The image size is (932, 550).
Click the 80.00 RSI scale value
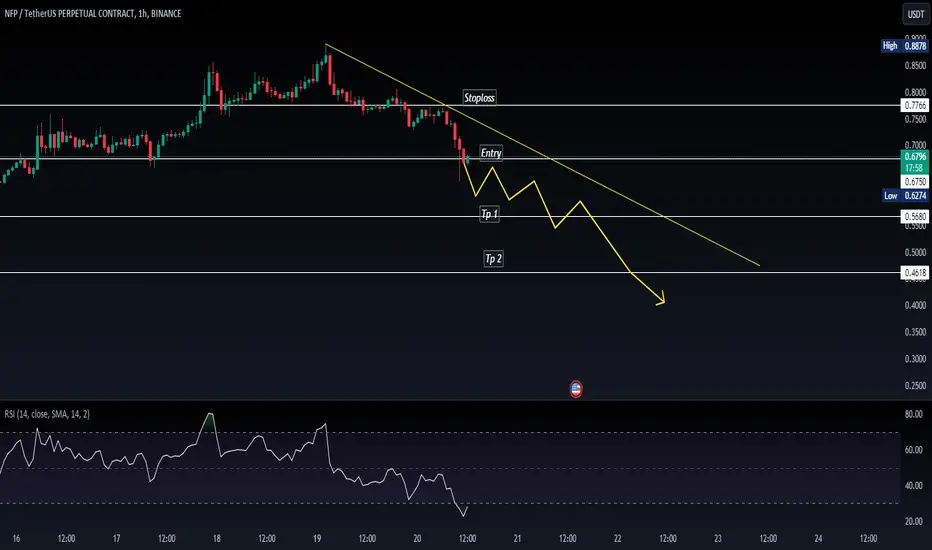(x=914, y=414)
